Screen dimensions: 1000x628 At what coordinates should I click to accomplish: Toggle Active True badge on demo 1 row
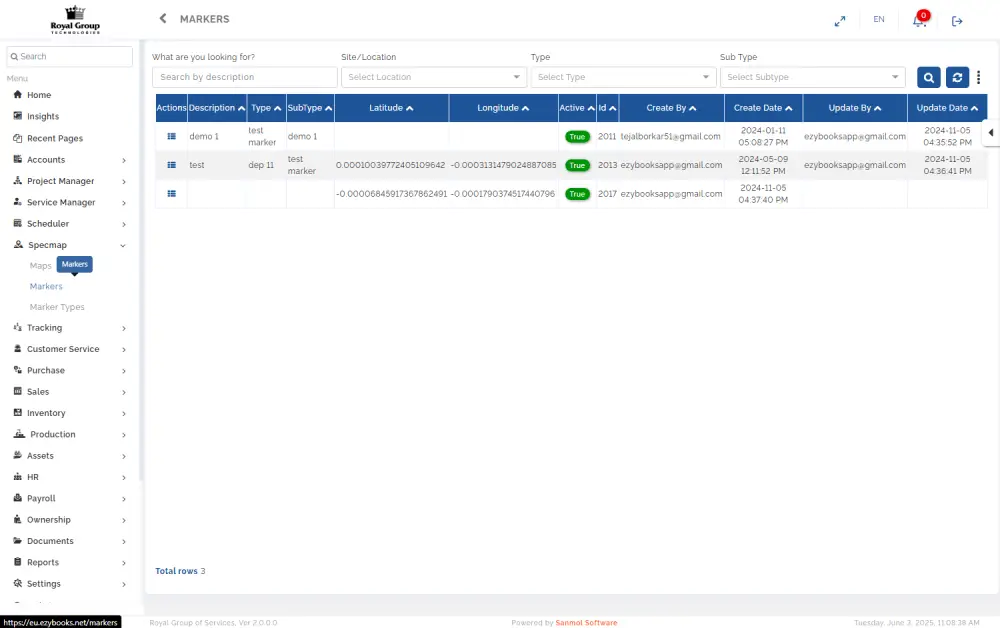(577, 136)
